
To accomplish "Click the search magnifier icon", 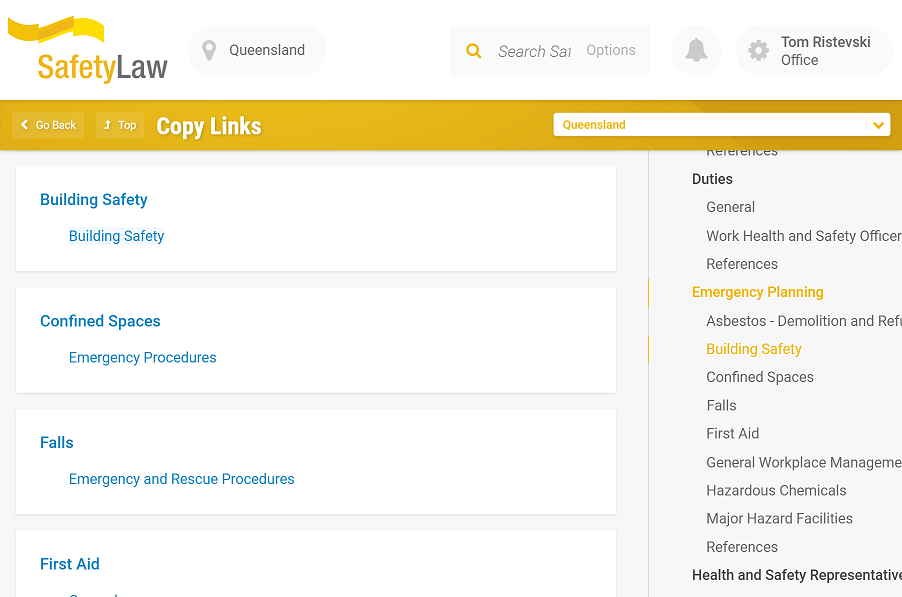I will click(x=473, y=51).
